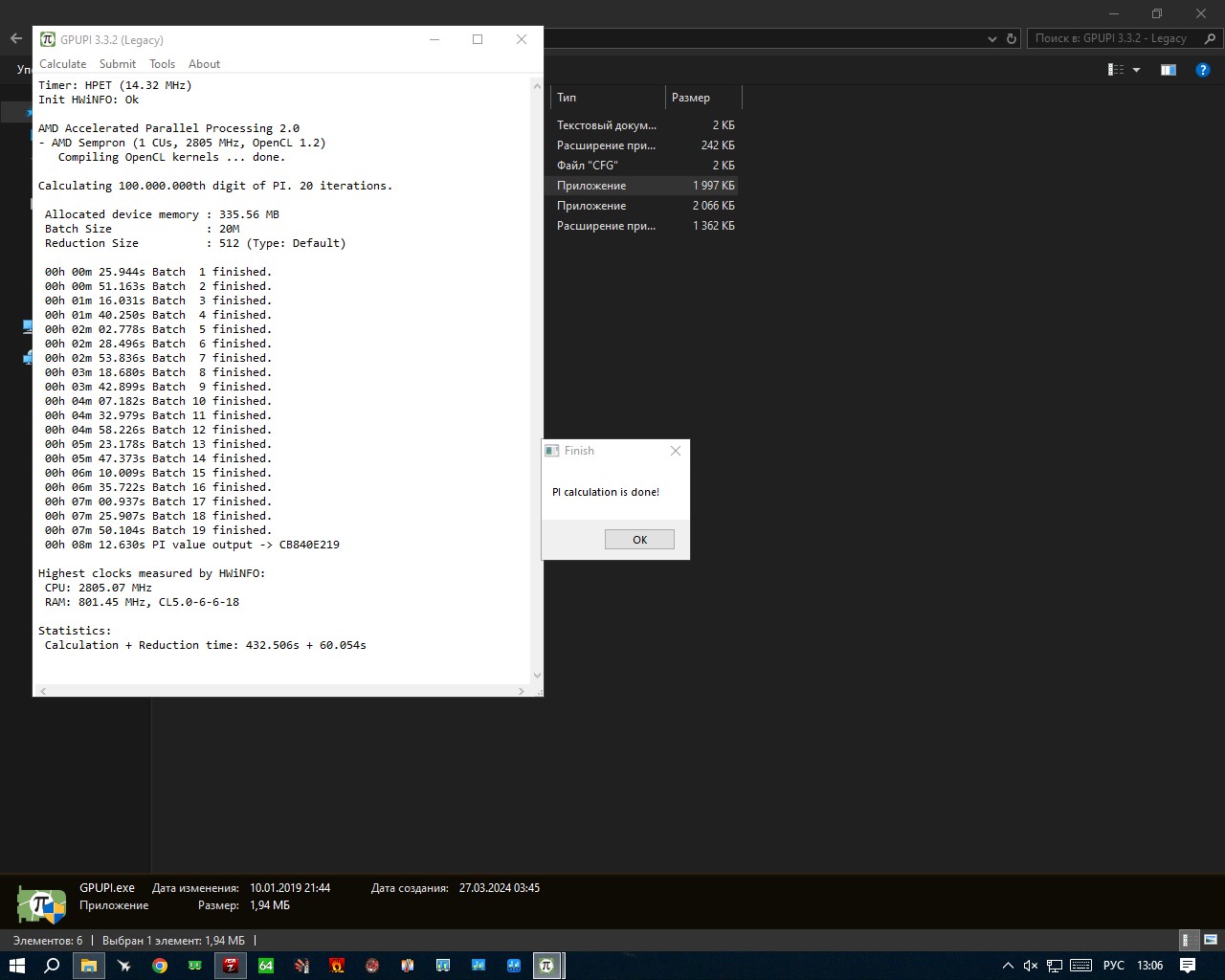This screenshot has width=1225, height=980.
Task: Switch Explorer to large thumbnails view in the status bar
Action: click(1211, 940)
